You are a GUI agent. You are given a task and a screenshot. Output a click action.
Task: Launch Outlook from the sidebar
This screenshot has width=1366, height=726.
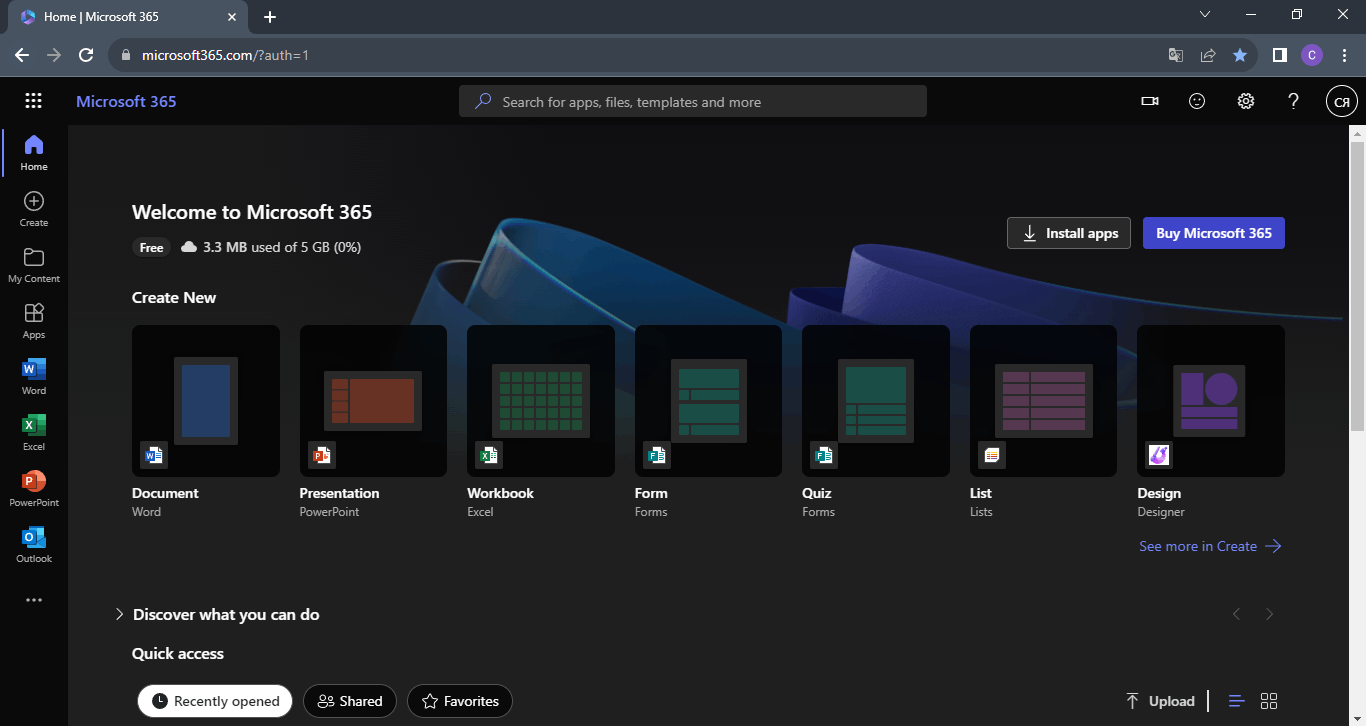tap(34, 545)
